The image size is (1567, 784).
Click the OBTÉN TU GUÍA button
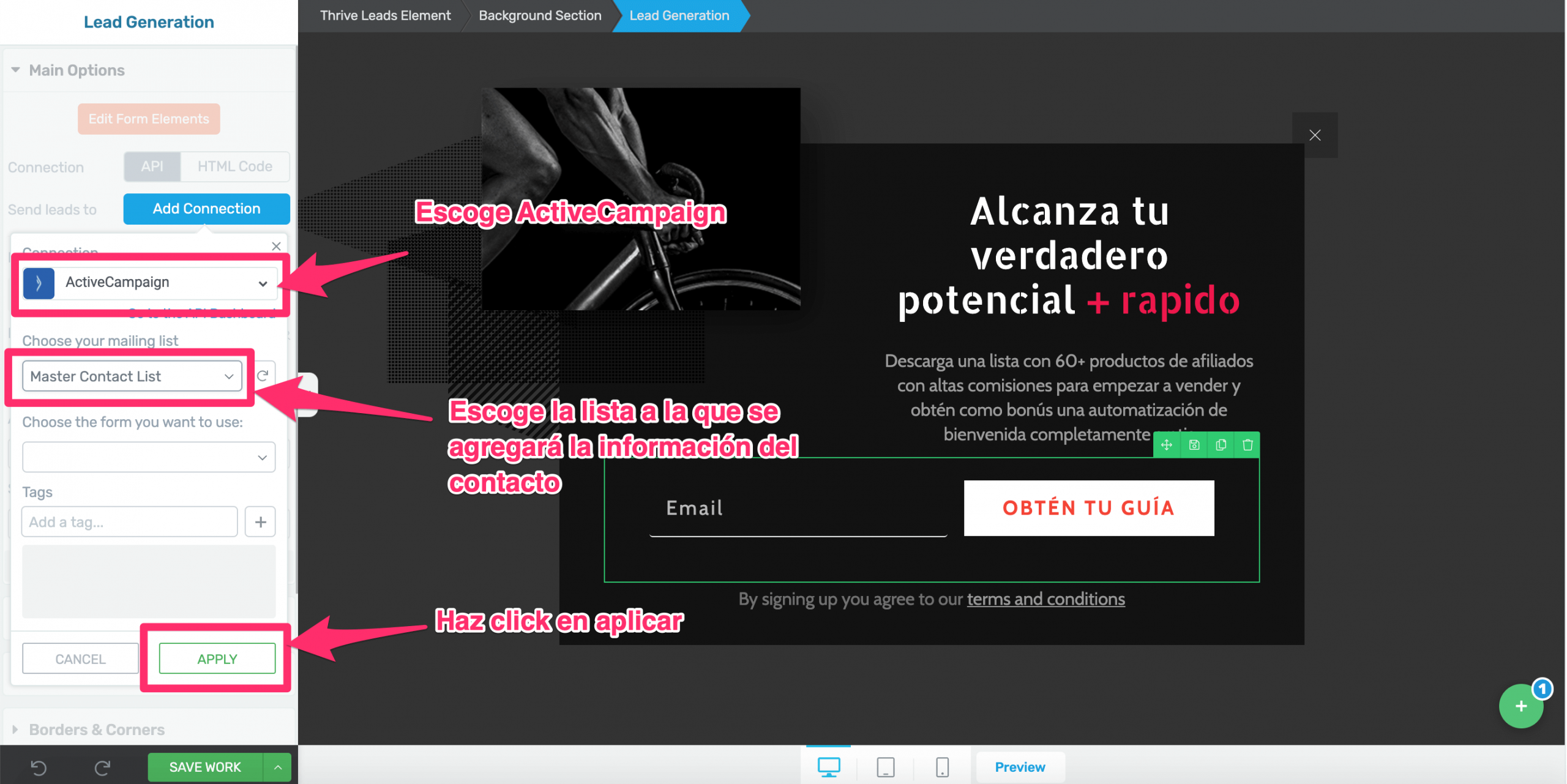tap(1089, 508)
